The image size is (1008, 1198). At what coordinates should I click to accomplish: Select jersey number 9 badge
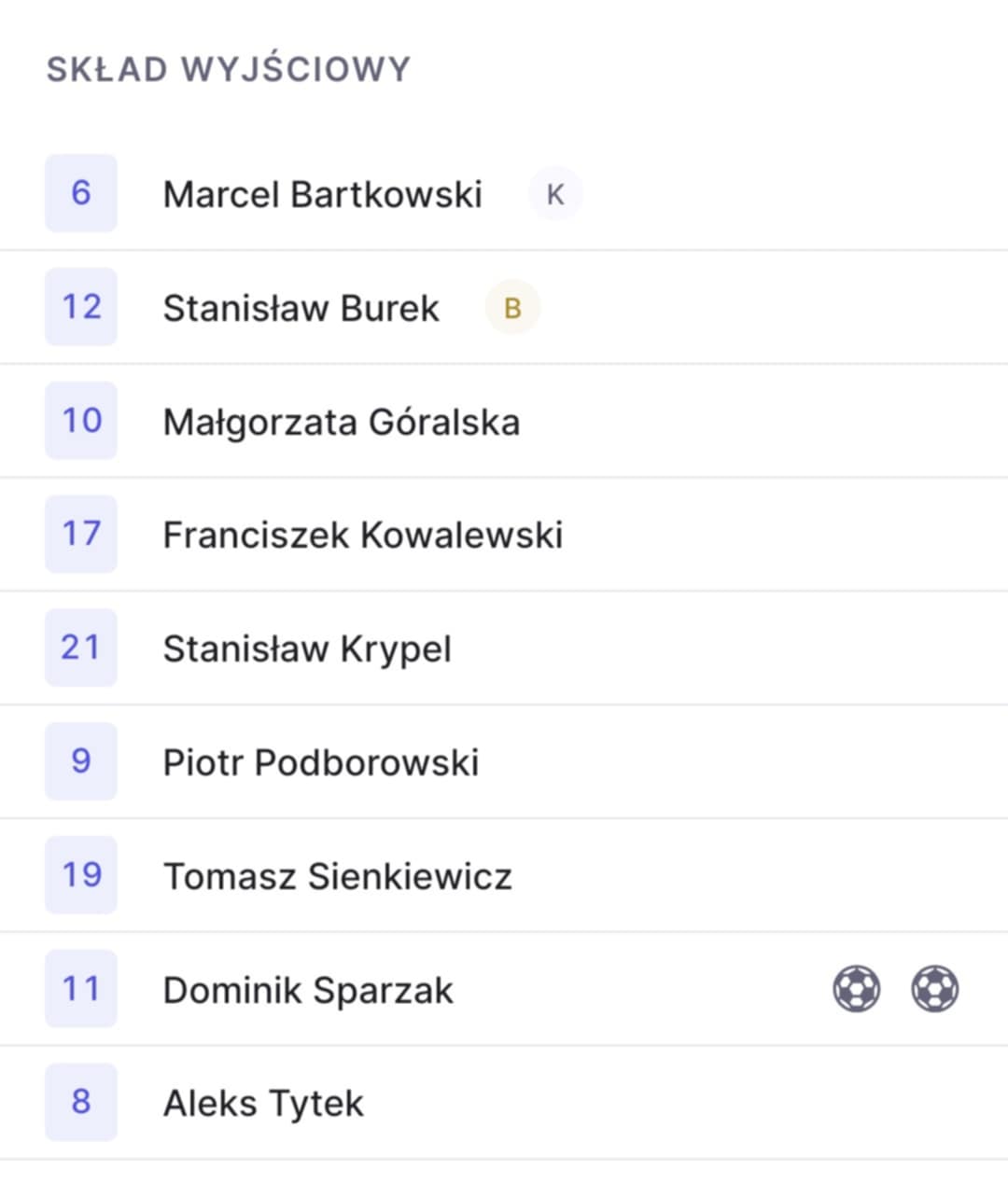81,761
